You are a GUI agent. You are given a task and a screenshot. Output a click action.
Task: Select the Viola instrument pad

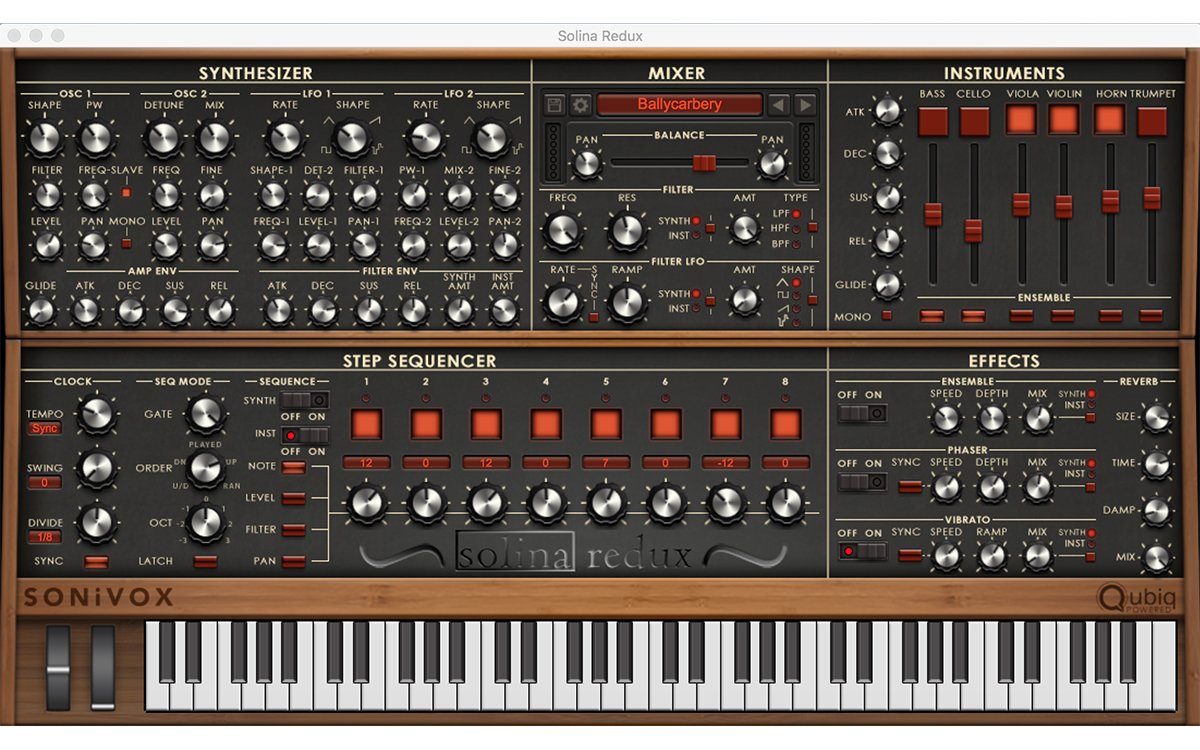pyautogui.click(x=1022, y=118)
